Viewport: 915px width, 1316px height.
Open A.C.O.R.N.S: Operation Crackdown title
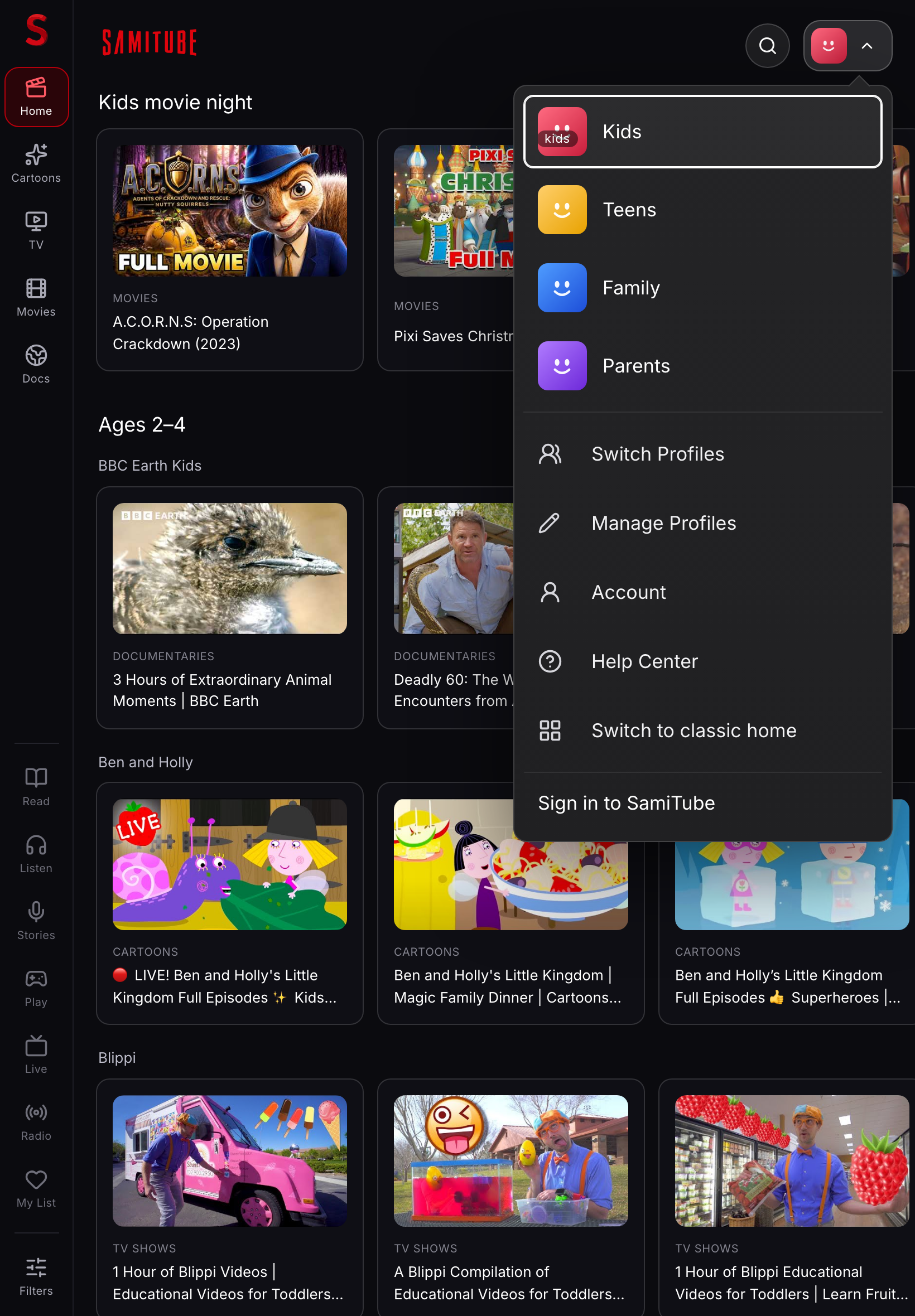pos(191,332)
